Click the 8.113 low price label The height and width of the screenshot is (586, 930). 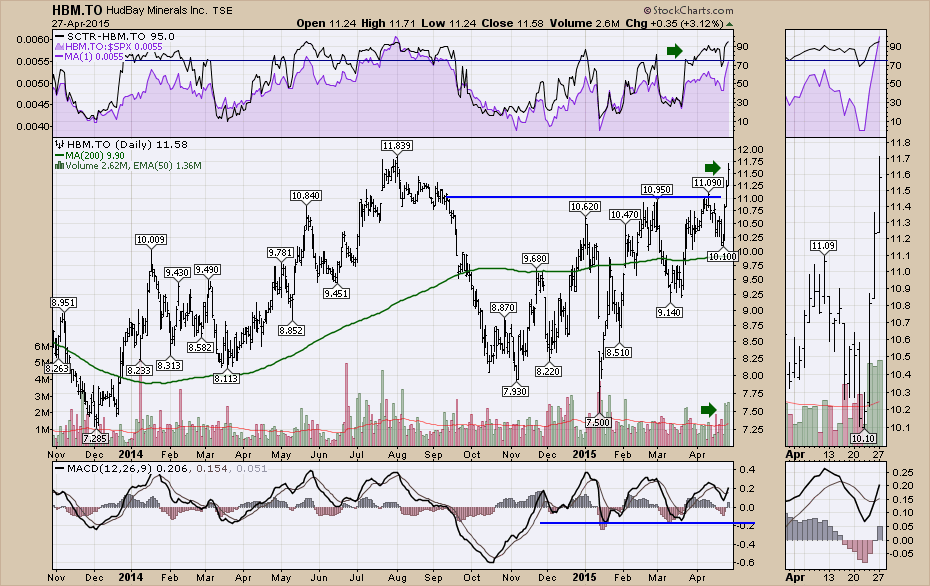tap(226, 378)
